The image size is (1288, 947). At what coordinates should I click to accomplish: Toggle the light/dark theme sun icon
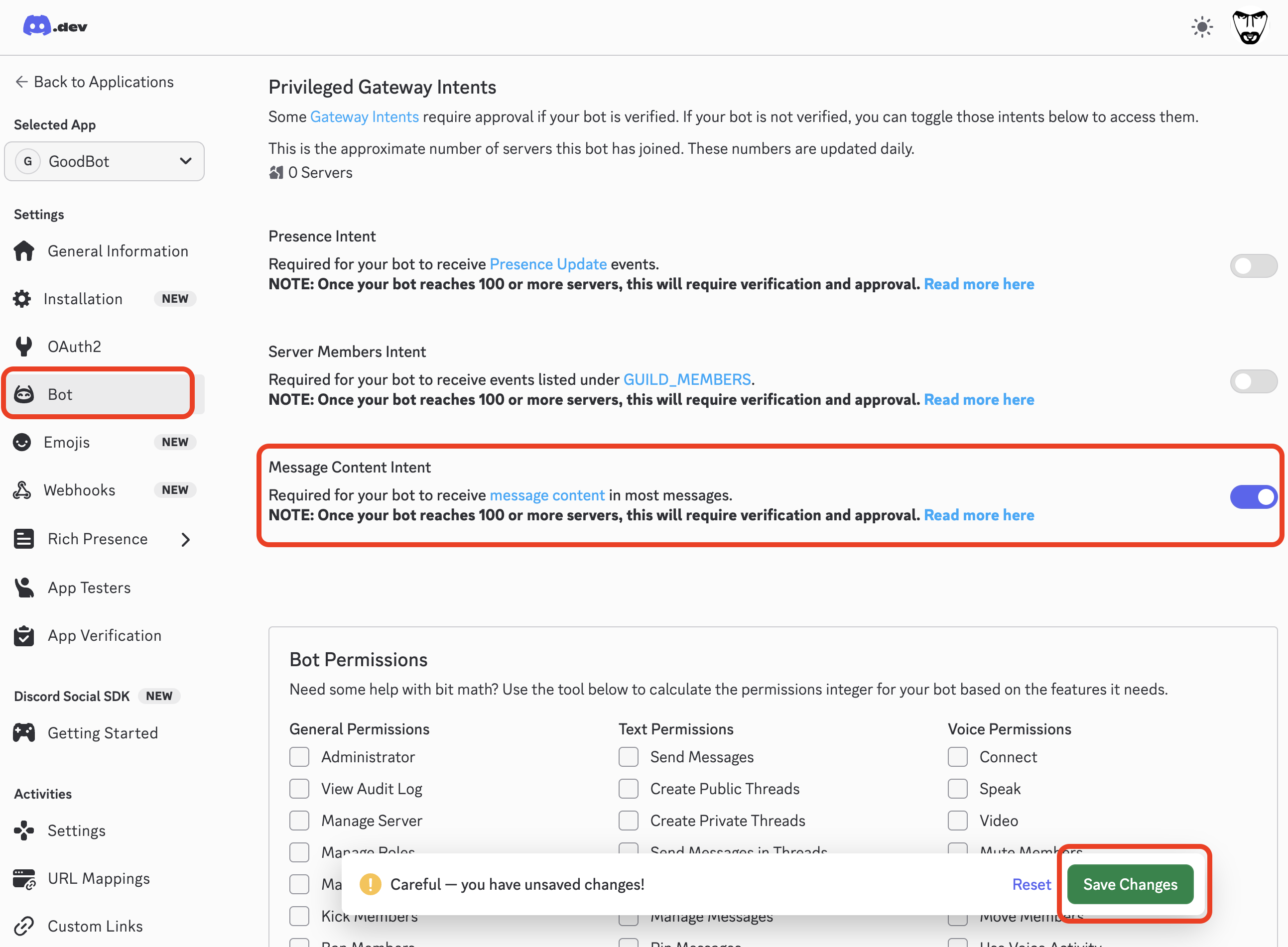click(1202, 26)
